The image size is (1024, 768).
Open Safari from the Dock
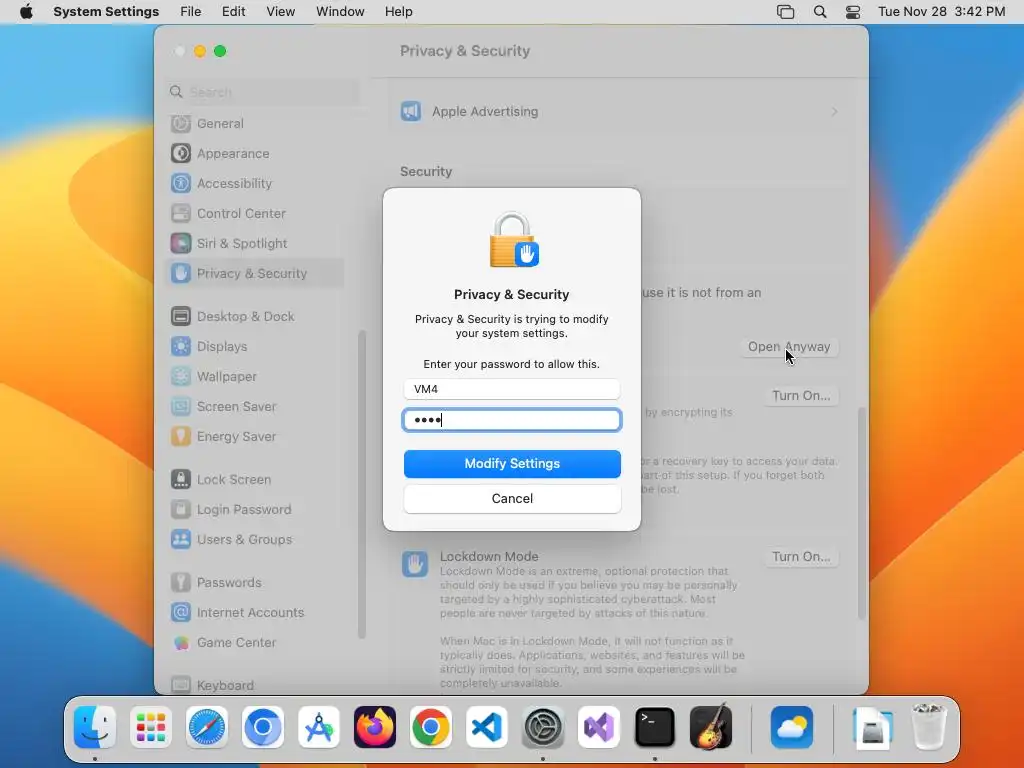point(207,727)
